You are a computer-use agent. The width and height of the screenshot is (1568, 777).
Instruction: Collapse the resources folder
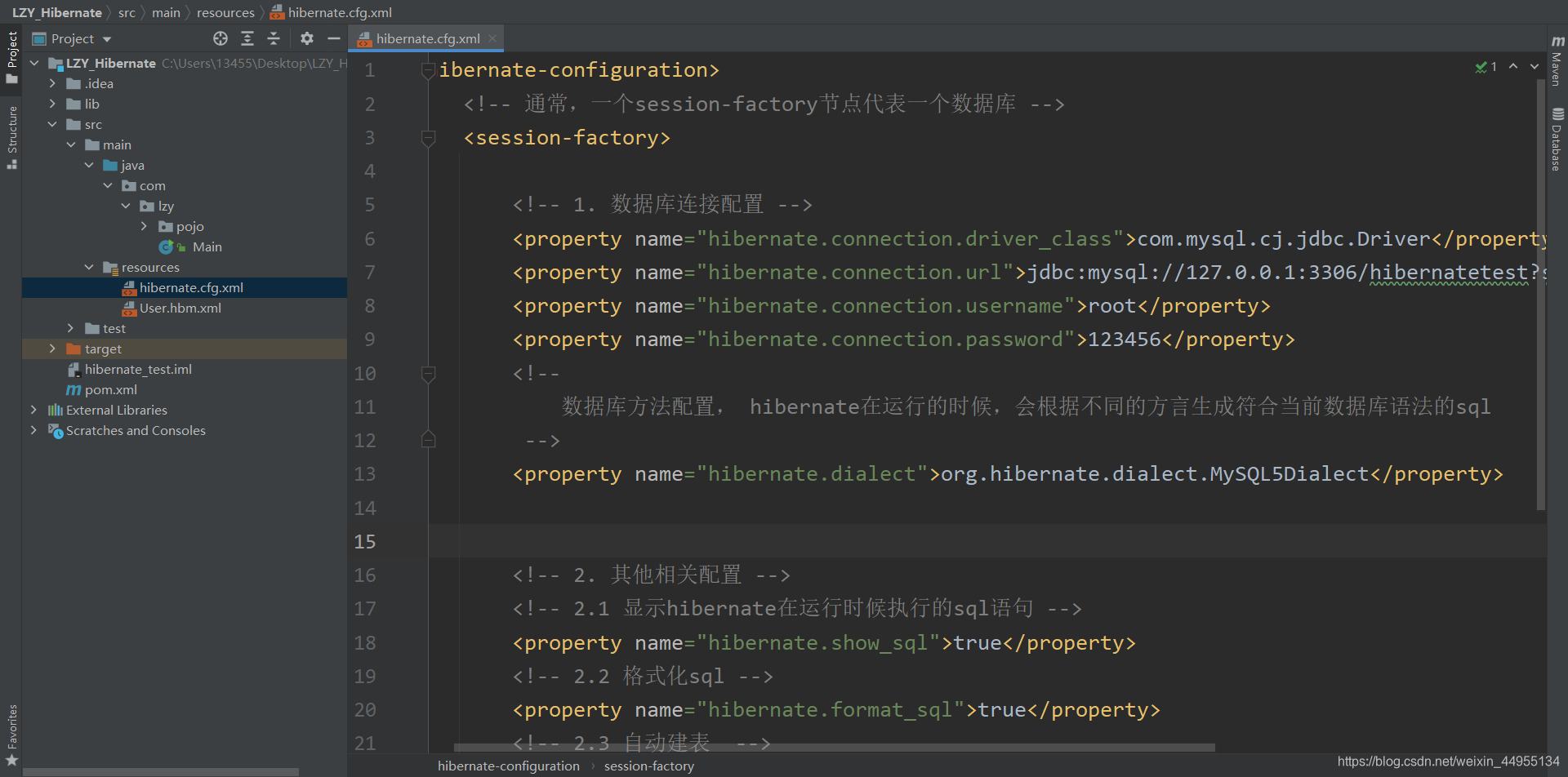pyautogui.click(x=90, y=267)
